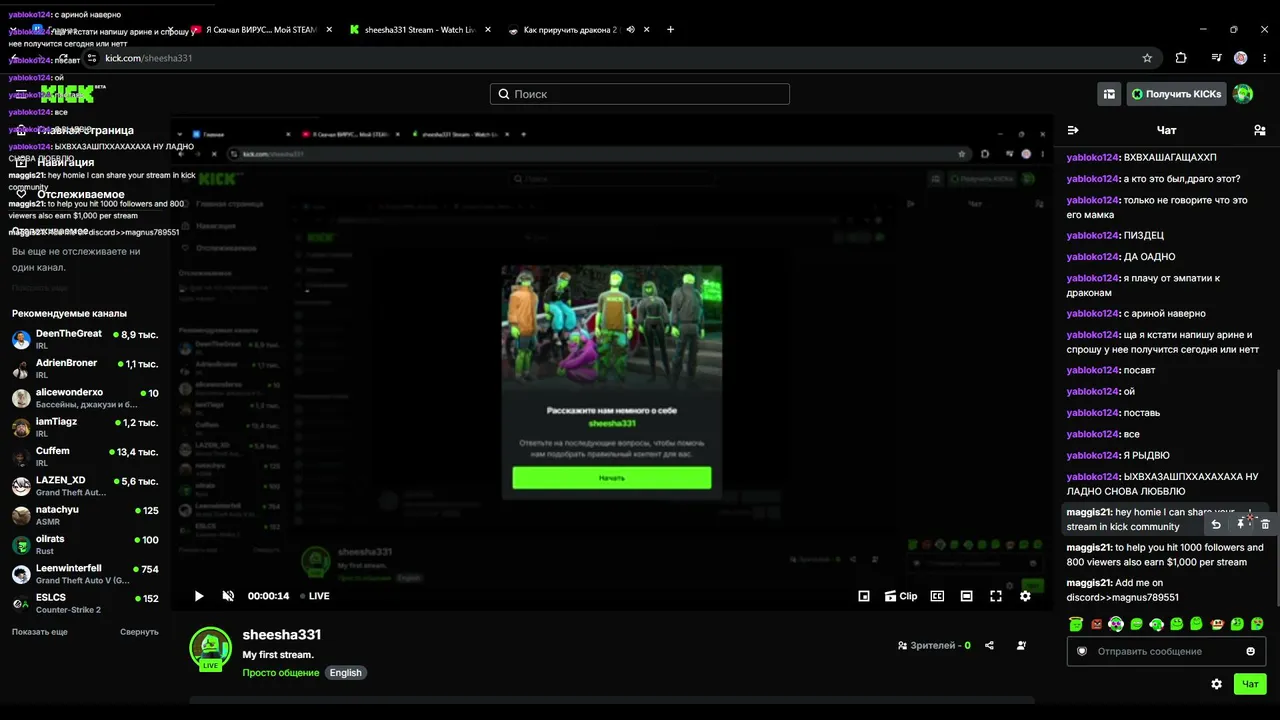1280x720 pixels.
Task: Insert the first green halo emote
Action: [x=1076, y=624]
